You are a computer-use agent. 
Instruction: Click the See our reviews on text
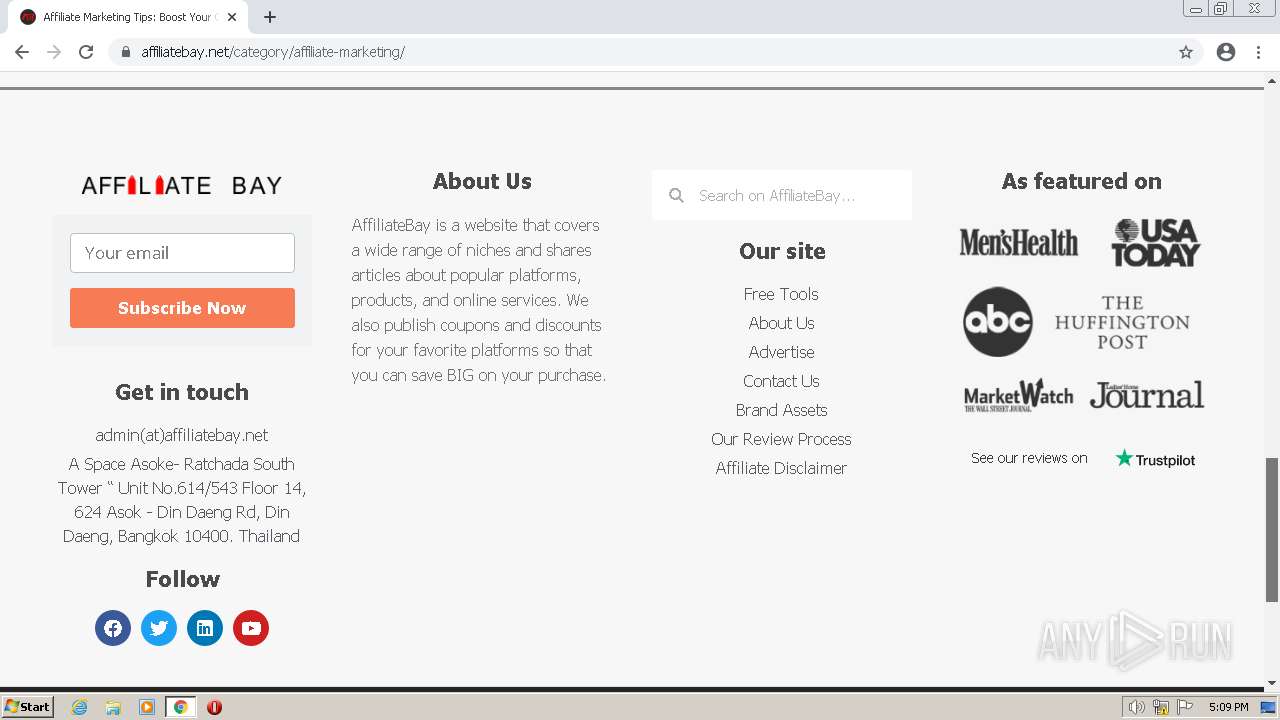click(1029, 458)
